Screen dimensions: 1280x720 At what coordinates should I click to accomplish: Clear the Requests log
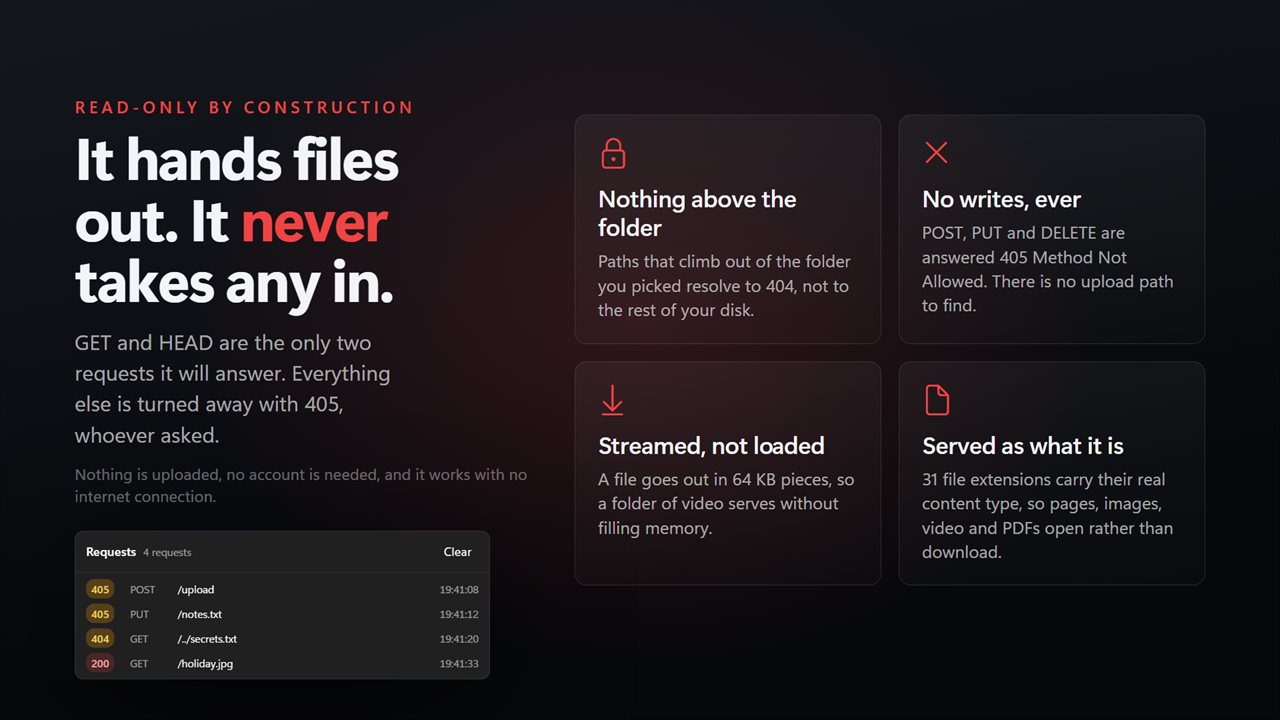tap(457, 552)
